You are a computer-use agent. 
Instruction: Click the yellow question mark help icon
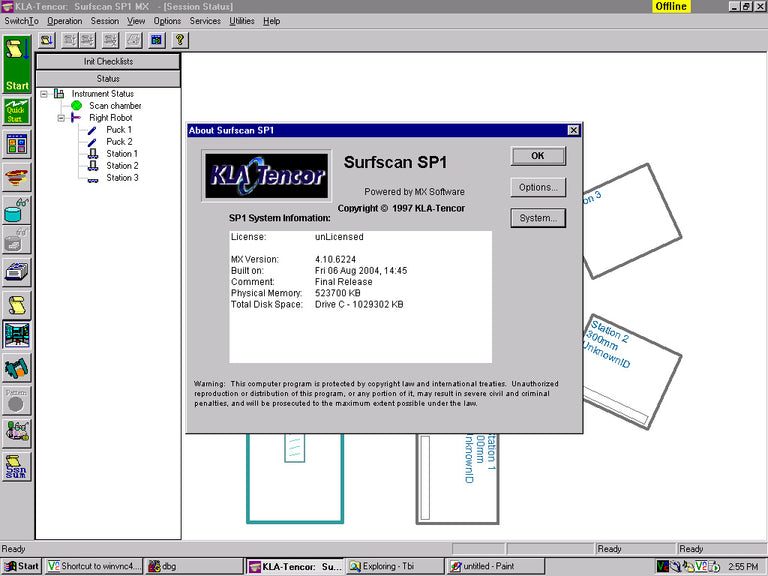(x=180, y=40)
